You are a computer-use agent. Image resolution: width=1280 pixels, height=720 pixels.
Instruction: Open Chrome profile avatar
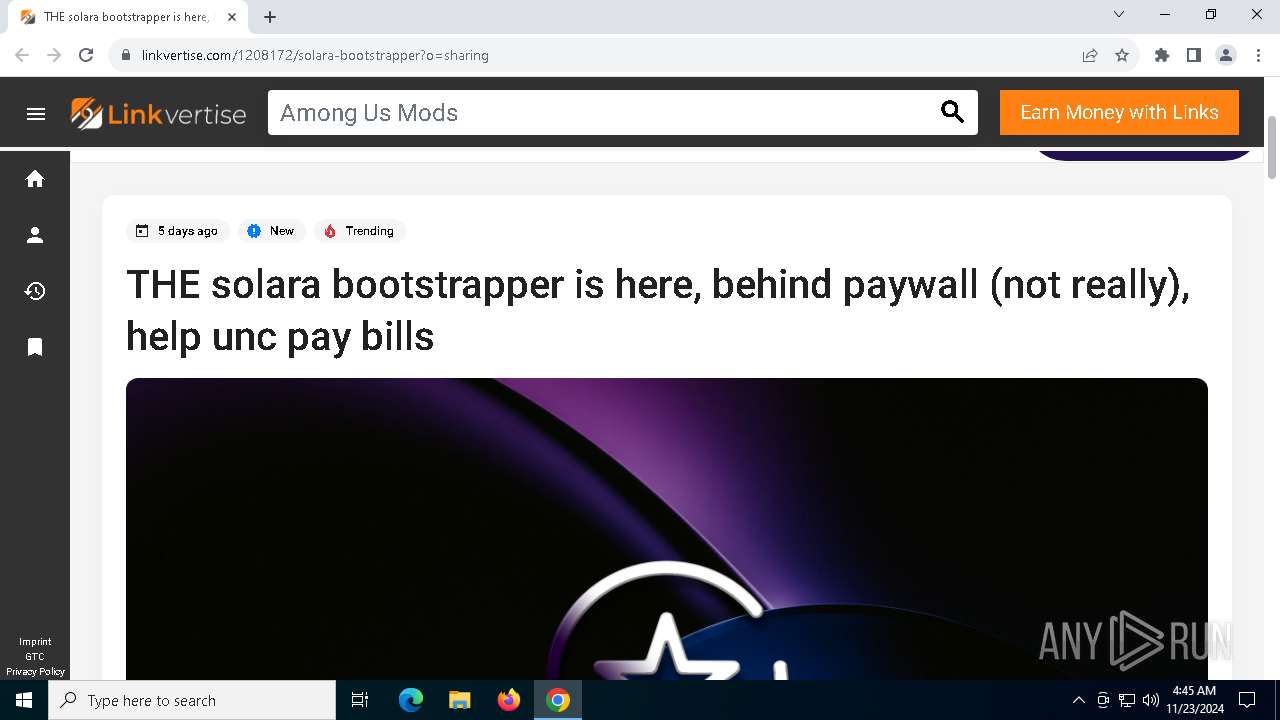[x=1226, y=55]
